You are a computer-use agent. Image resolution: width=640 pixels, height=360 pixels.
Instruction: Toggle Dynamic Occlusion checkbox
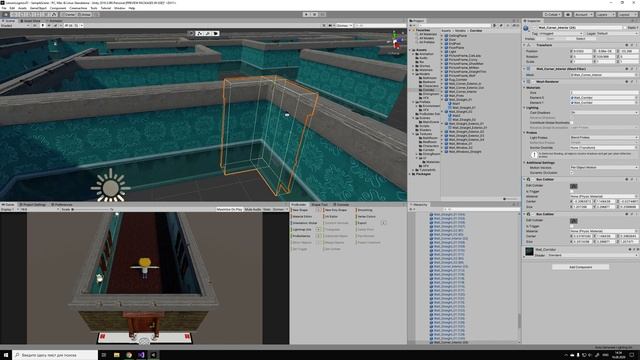571,172
